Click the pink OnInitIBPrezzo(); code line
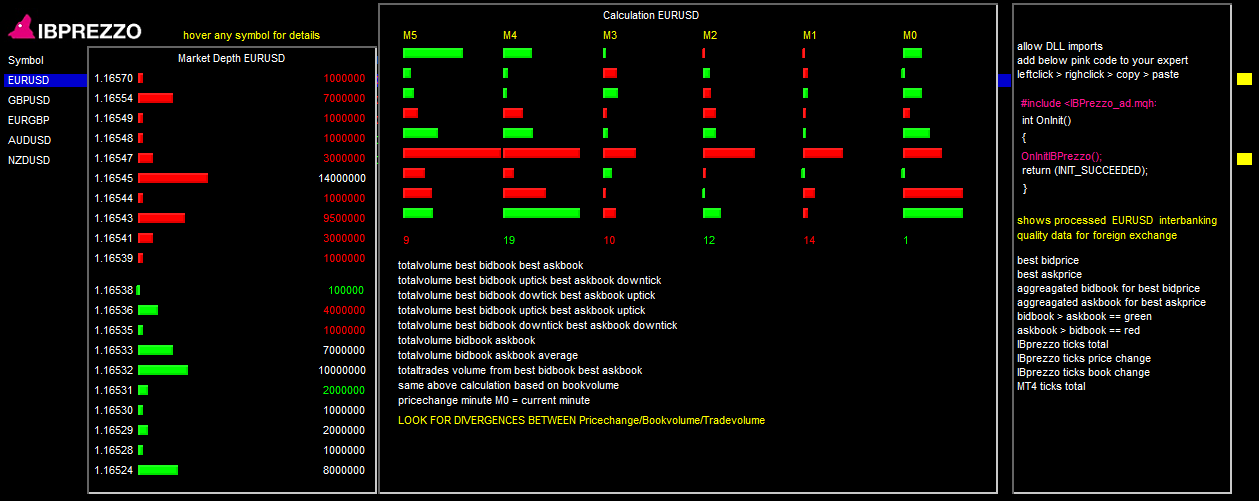 [1060, 156]
